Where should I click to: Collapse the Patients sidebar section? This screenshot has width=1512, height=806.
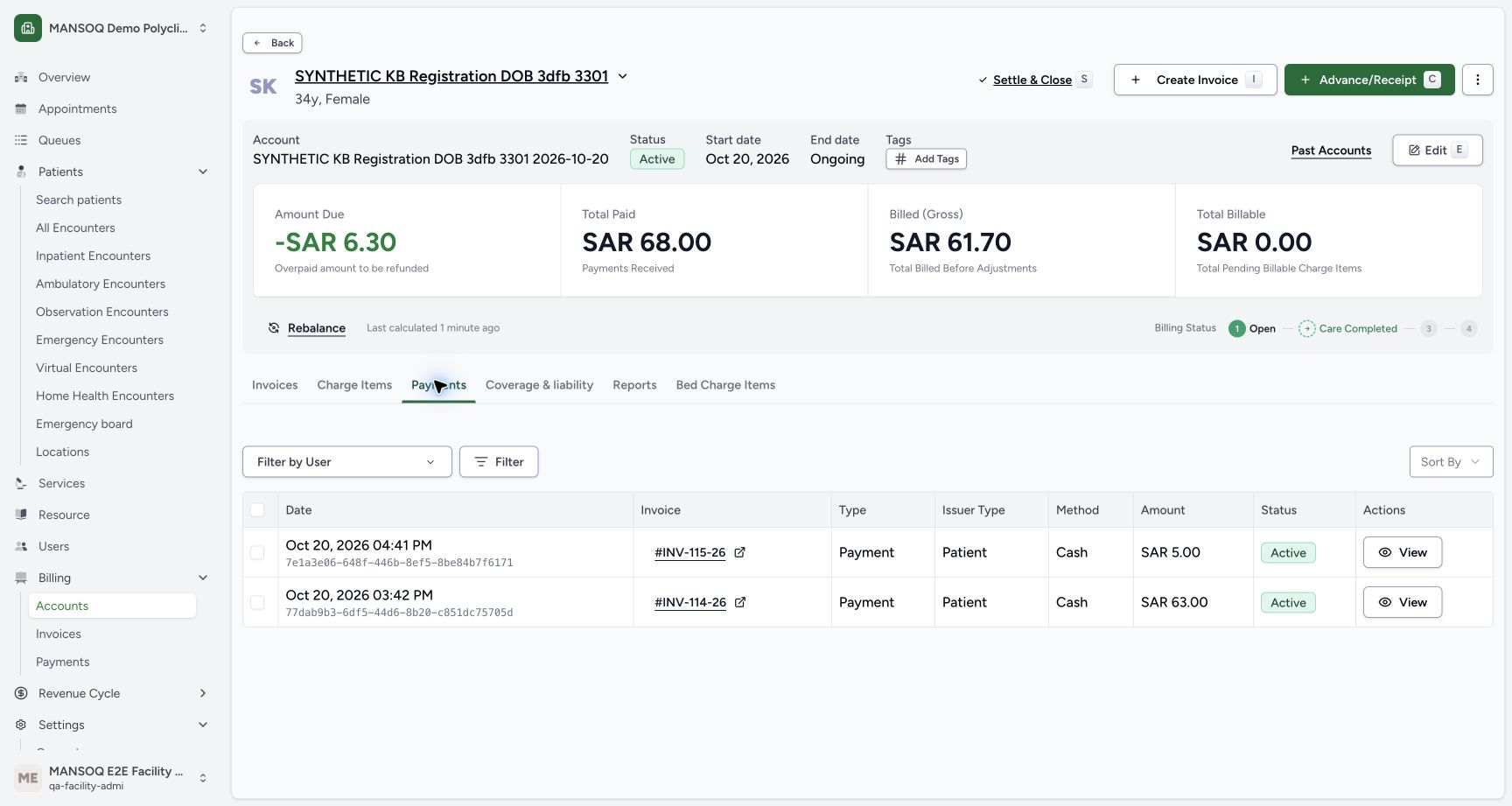coord(203,172)
